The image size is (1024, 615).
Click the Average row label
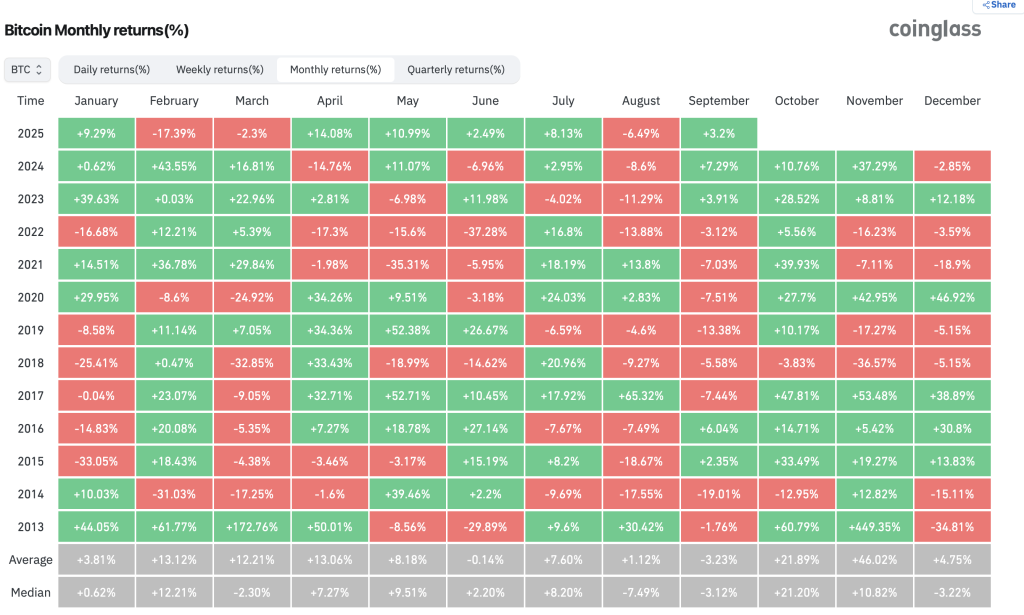click(x=30, y=558)
